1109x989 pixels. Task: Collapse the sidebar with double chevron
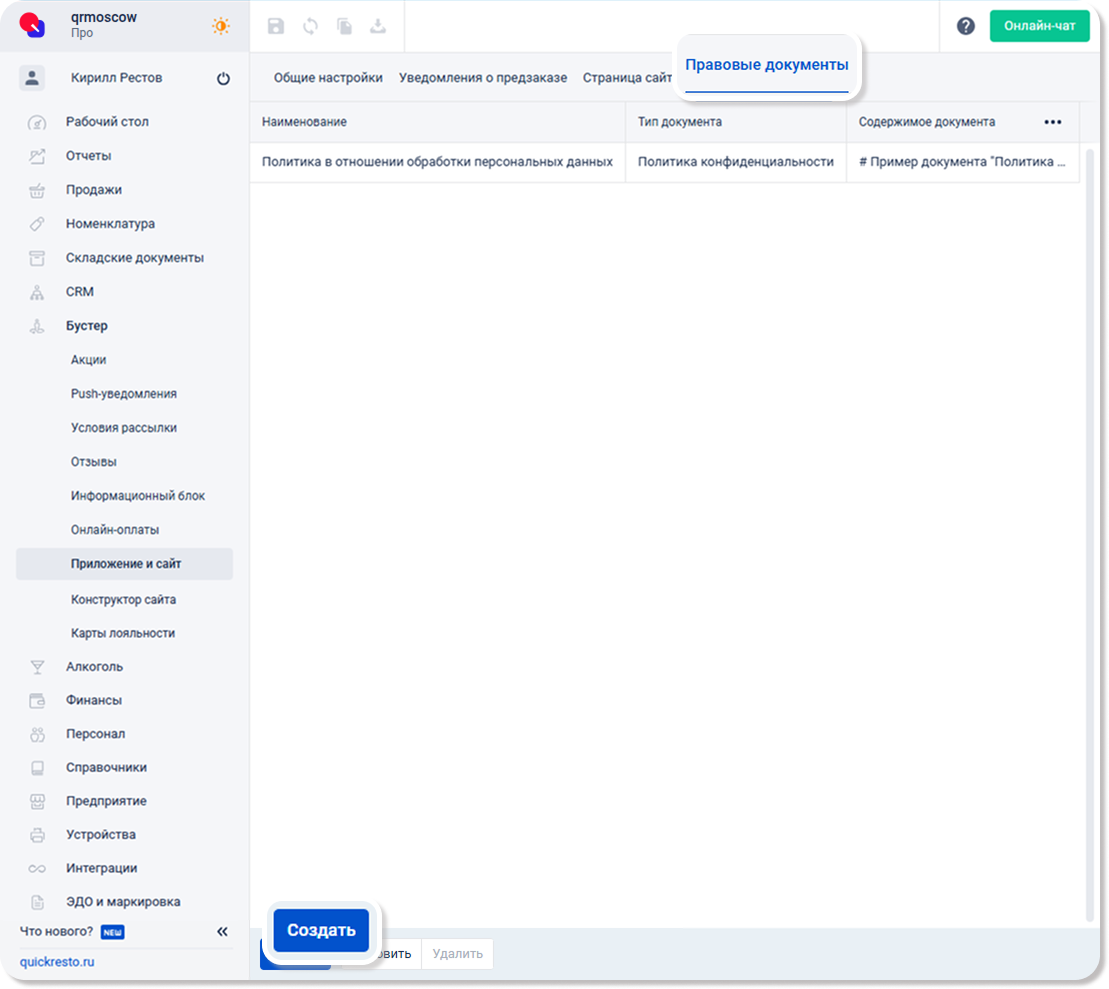222,932
